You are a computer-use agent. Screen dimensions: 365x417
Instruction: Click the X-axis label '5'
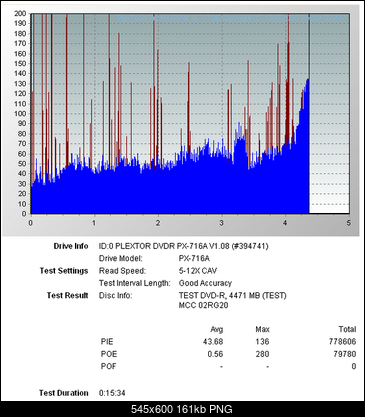(x=349, y=223)
